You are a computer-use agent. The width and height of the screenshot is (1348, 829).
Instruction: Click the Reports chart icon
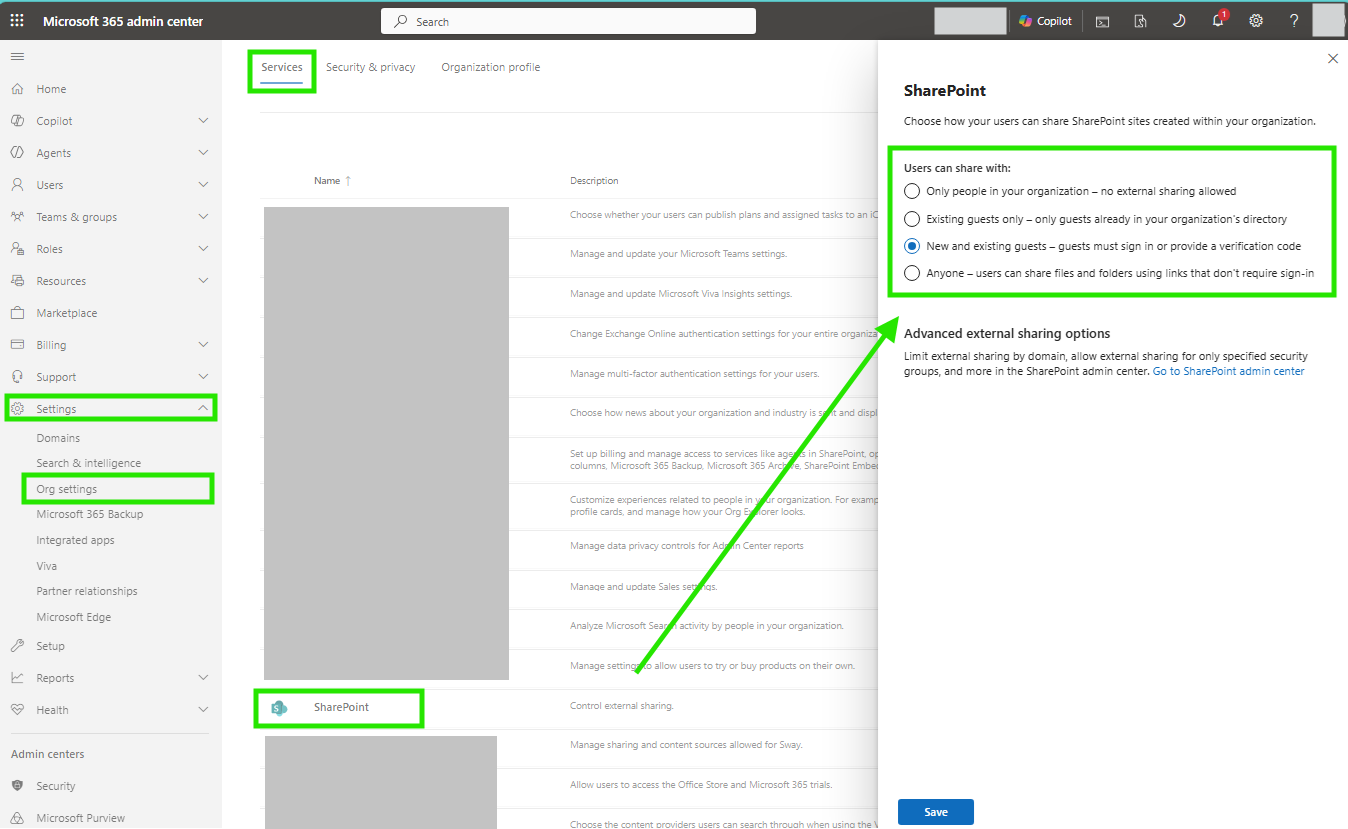17,678
